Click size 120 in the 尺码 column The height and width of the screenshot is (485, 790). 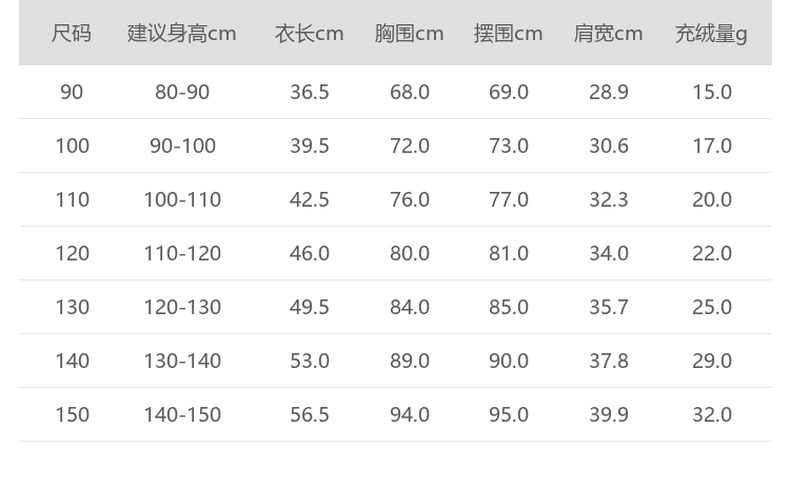click(x=72, y=254)
